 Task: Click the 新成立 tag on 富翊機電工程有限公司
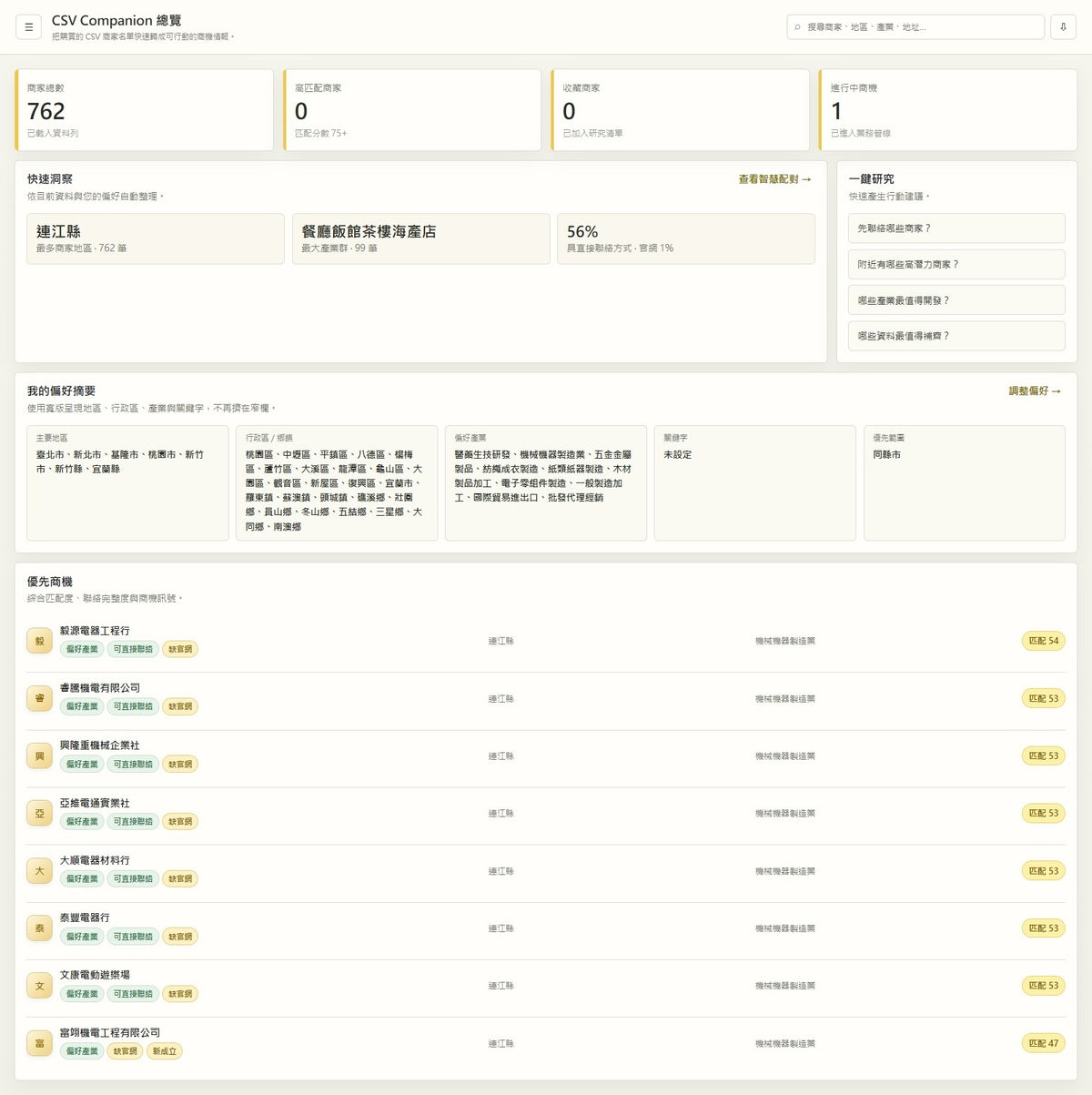pos(164,1051)
